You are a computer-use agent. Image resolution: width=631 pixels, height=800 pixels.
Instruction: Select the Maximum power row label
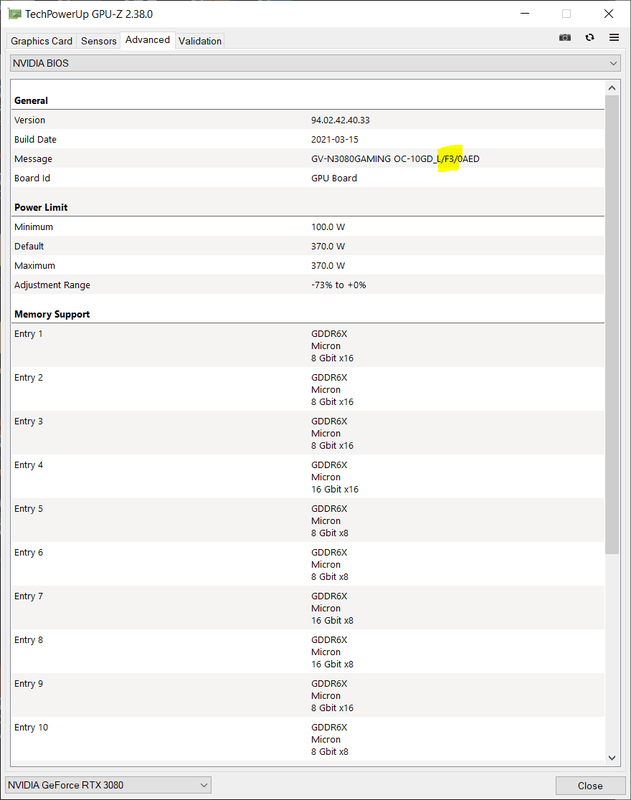click(x=35, y=265)
